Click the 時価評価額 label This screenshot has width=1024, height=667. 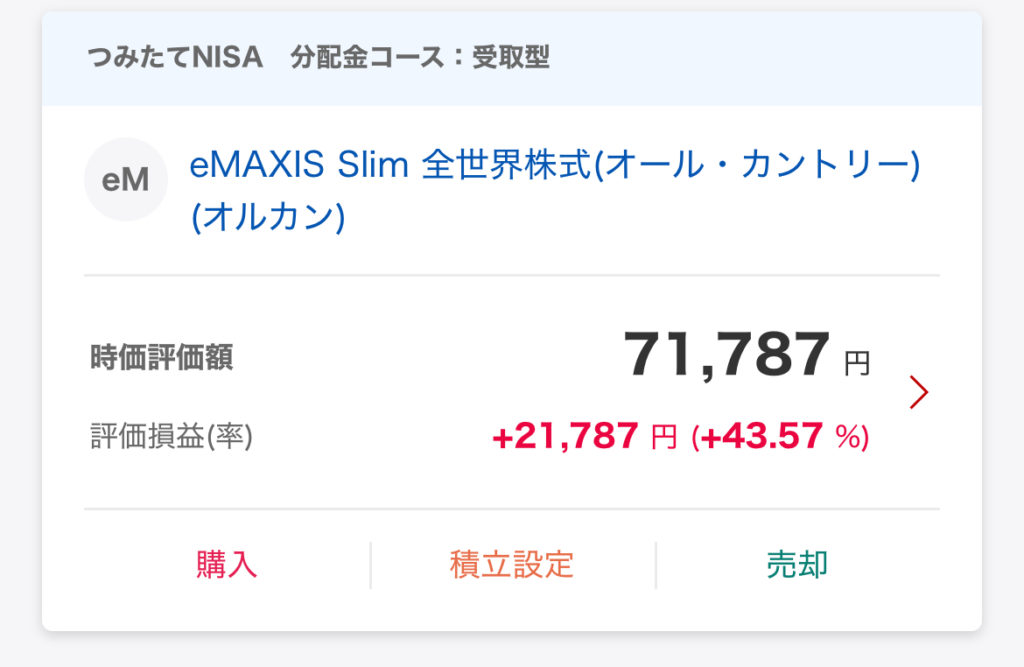pos(161,358)
